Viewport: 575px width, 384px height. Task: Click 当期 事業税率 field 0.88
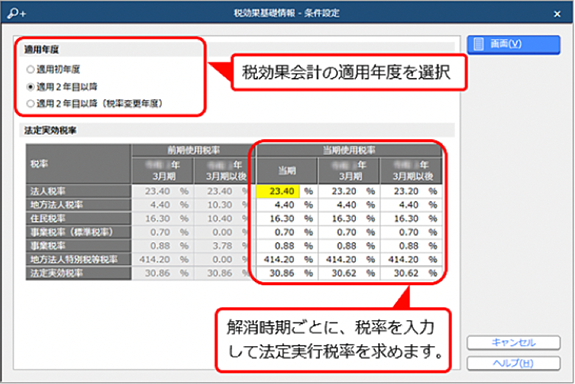(x=278, y=246)
